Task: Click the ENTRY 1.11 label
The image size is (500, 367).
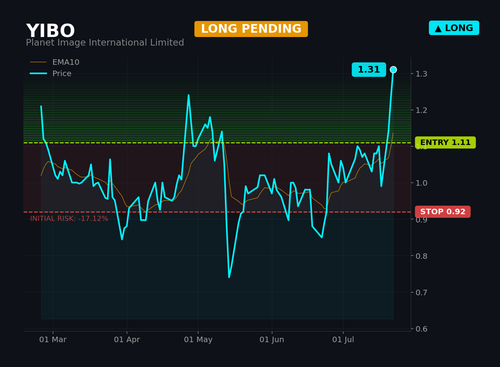Action: pos(445,143)
